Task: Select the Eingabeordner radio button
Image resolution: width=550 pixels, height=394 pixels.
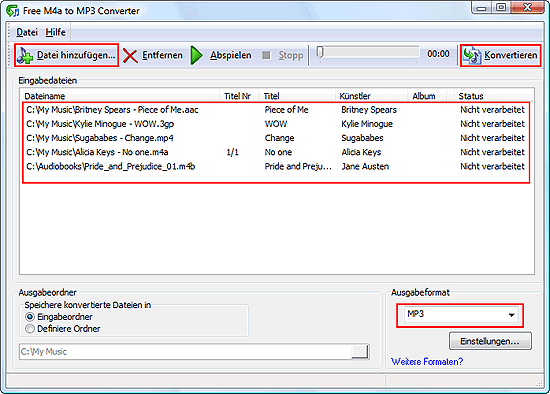Action: 30,317
